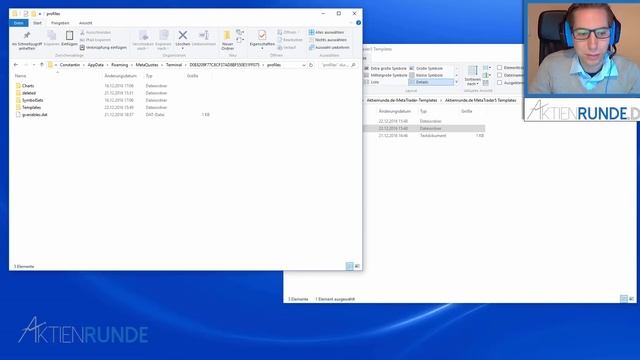Click the Löschen X icon
Viewport: 640px width, 360px height.
[x=183, y=36]
